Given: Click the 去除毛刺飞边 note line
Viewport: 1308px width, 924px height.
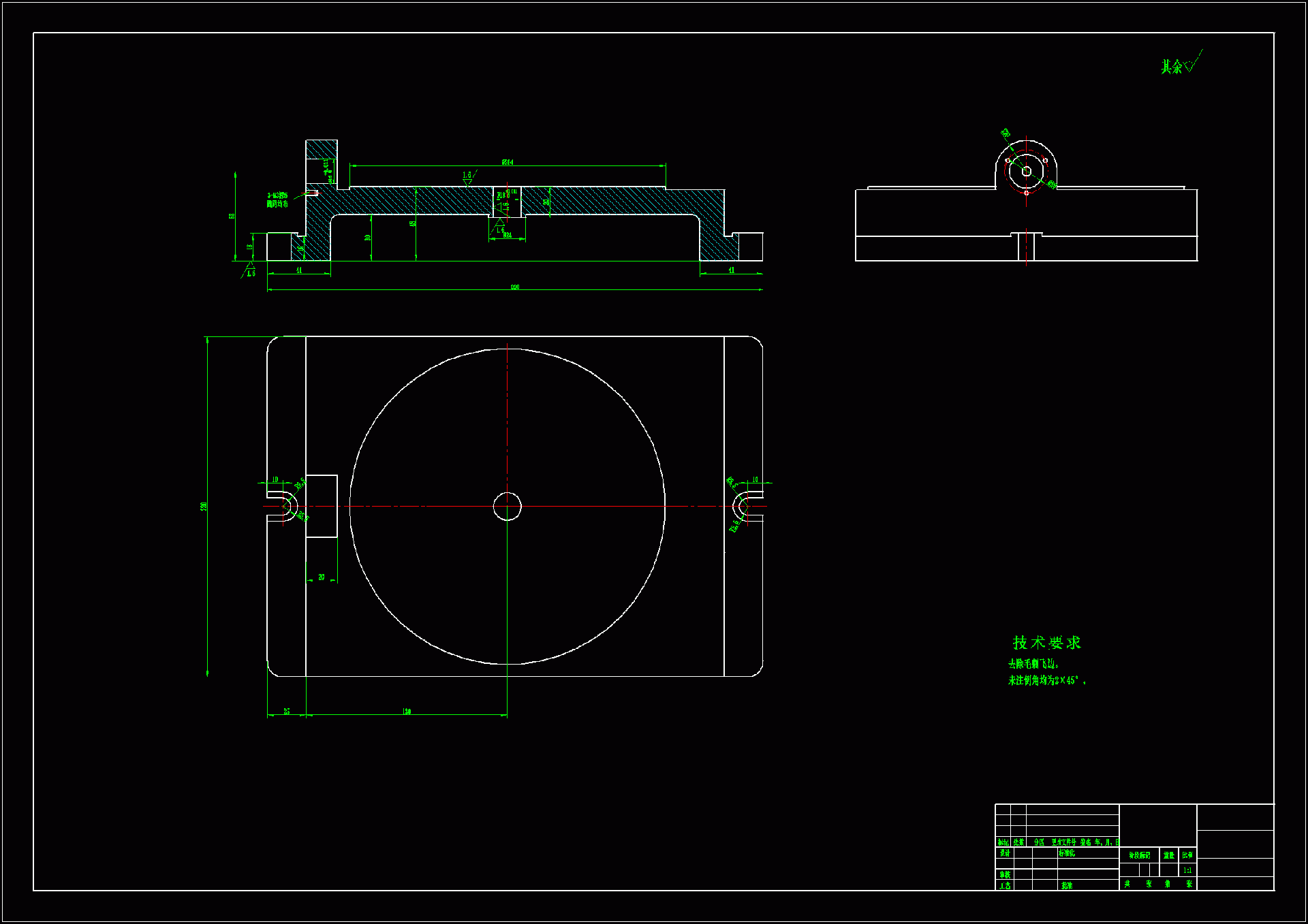Looking at the screenshot, I should [x=1033, y=663].
